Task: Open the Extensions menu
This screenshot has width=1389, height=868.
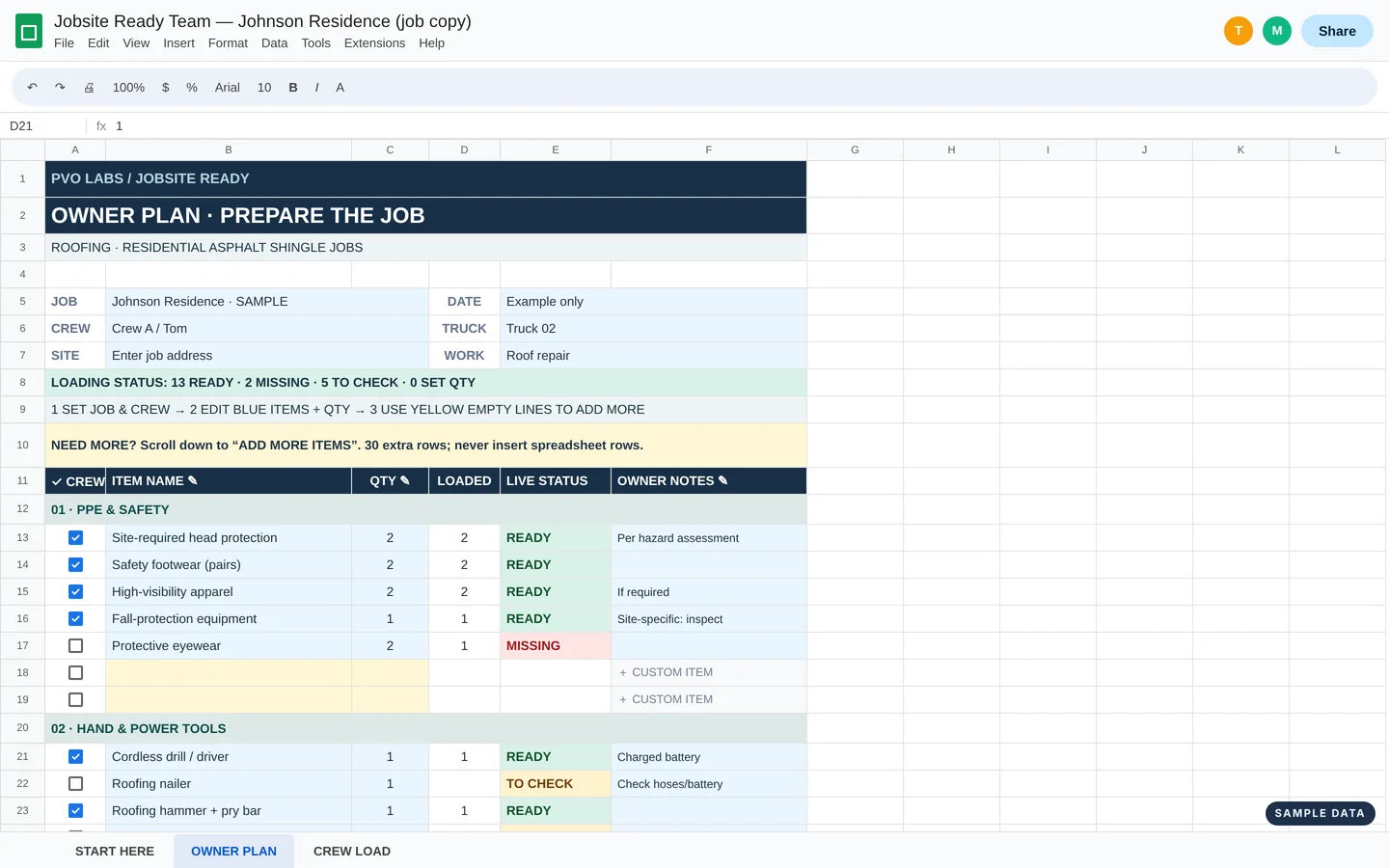Action: click(374, 43)
